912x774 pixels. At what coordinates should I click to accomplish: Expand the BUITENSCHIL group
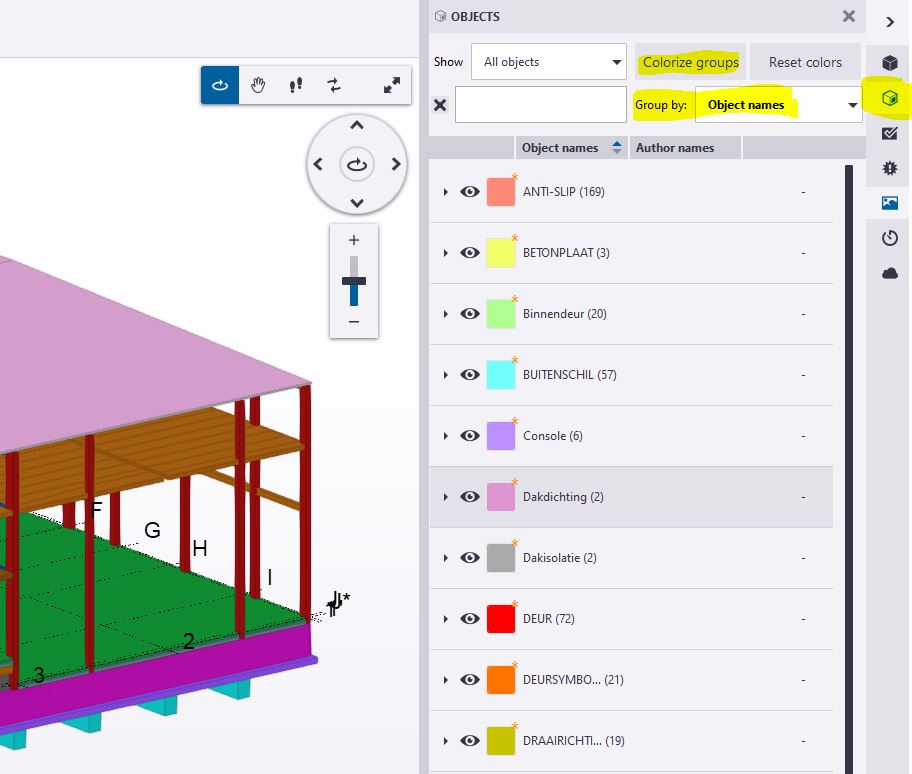[x=446, y=375]
